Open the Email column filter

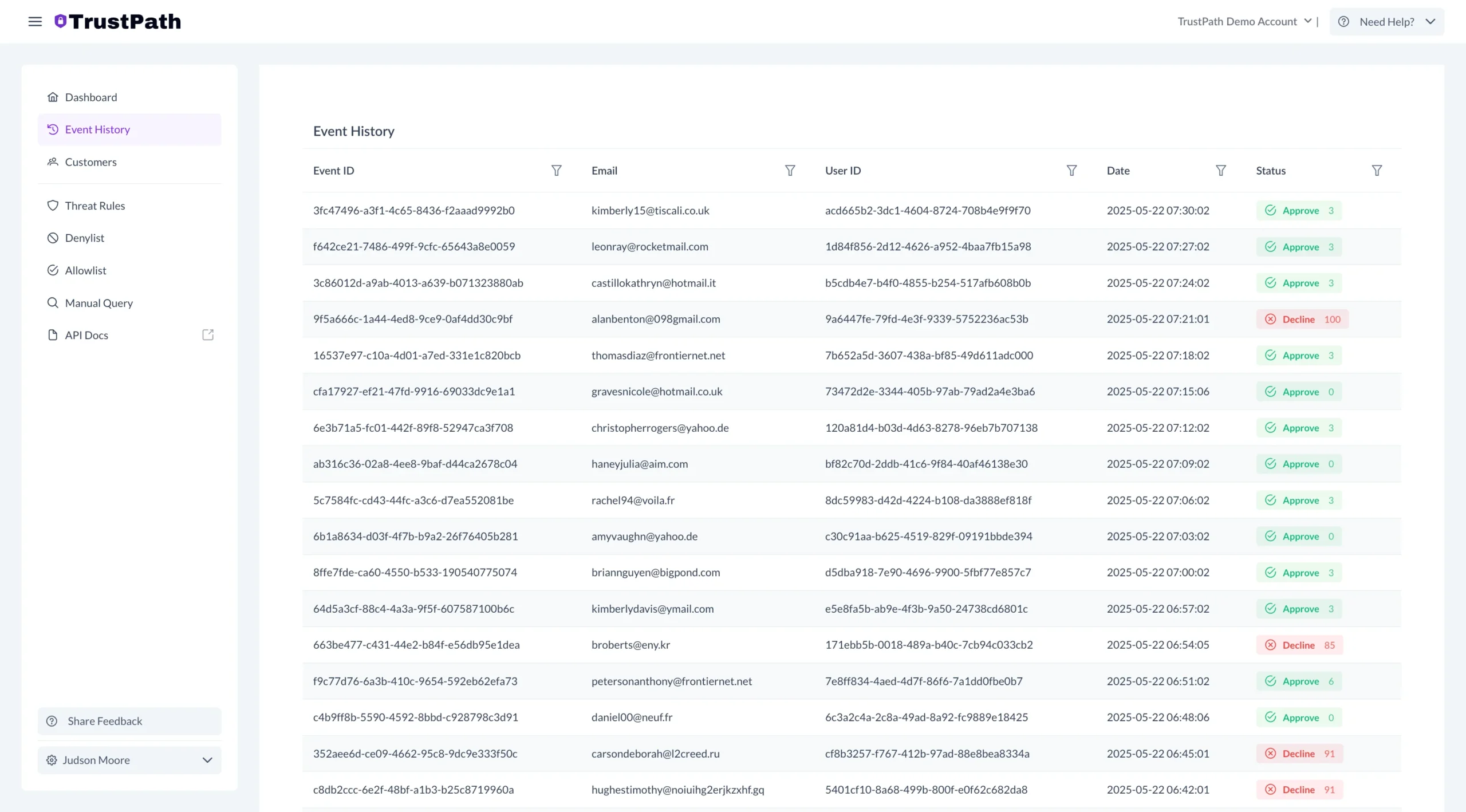coord(790,170)
